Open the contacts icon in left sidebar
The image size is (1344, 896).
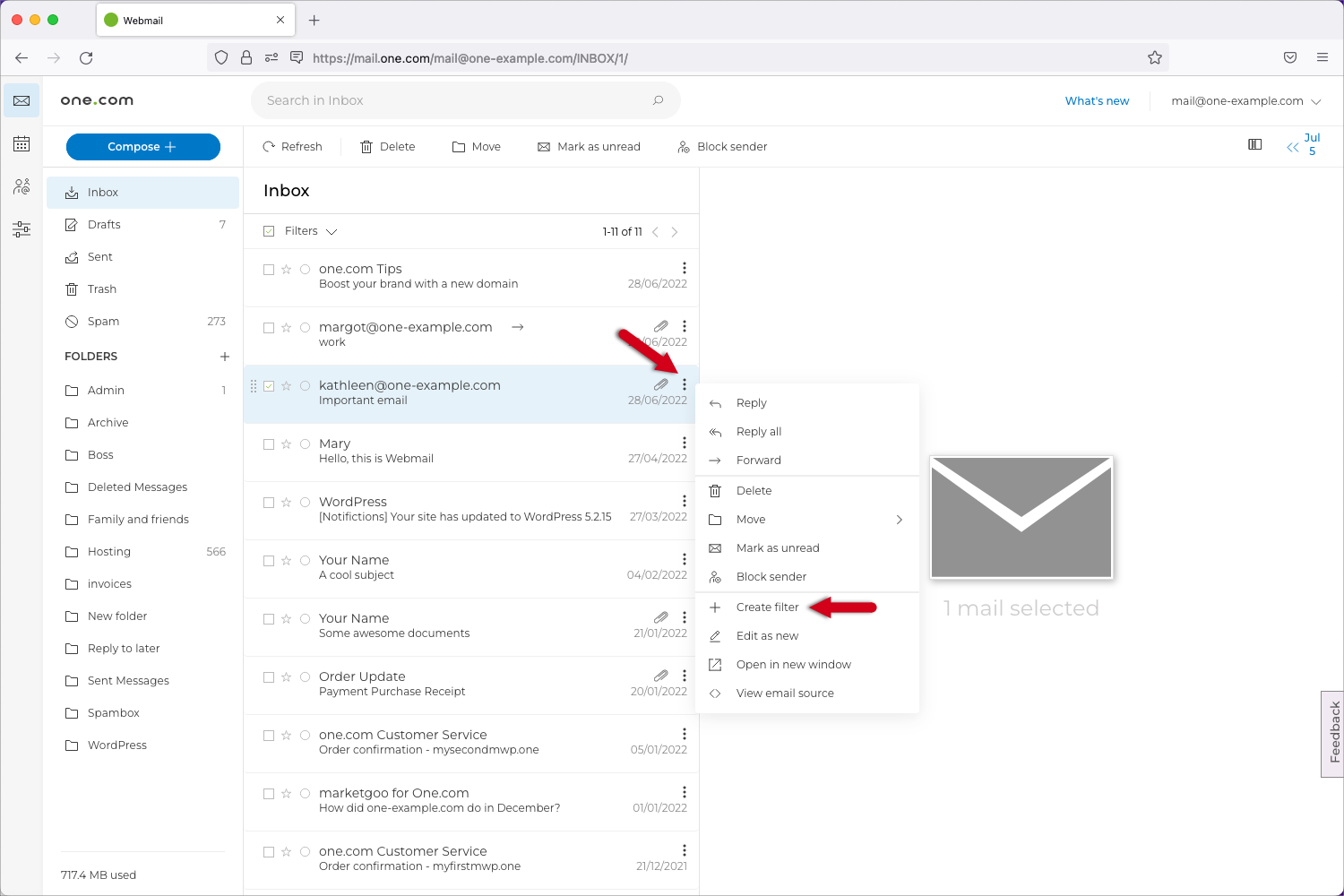point(22,186)
